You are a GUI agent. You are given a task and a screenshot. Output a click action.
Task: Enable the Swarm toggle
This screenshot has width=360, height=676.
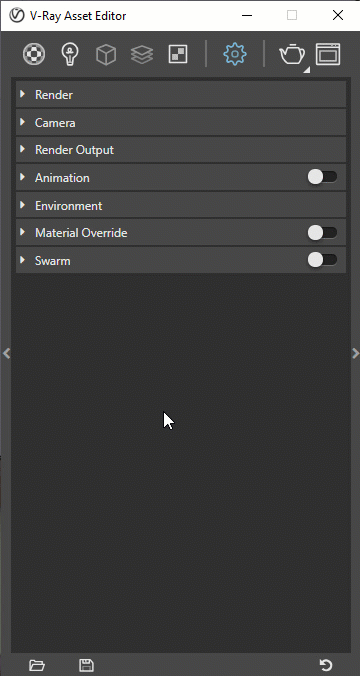[x=322, y=260]
